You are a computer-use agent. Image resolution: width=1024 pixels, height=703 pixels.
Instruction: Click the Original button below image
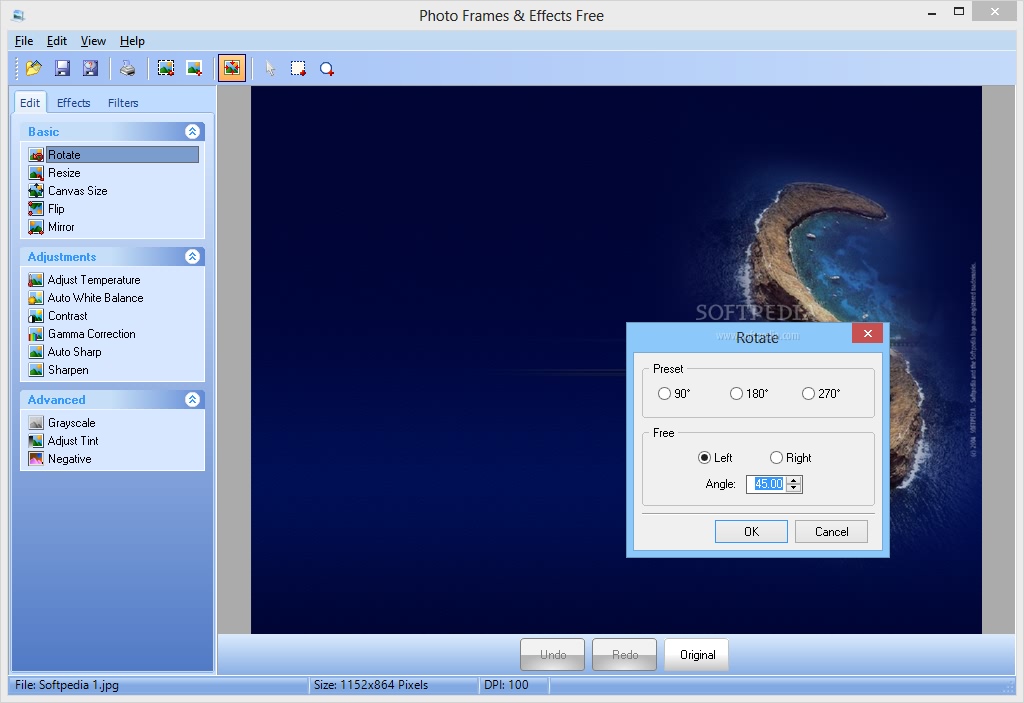pyautogui.click(x=697, y=655)
